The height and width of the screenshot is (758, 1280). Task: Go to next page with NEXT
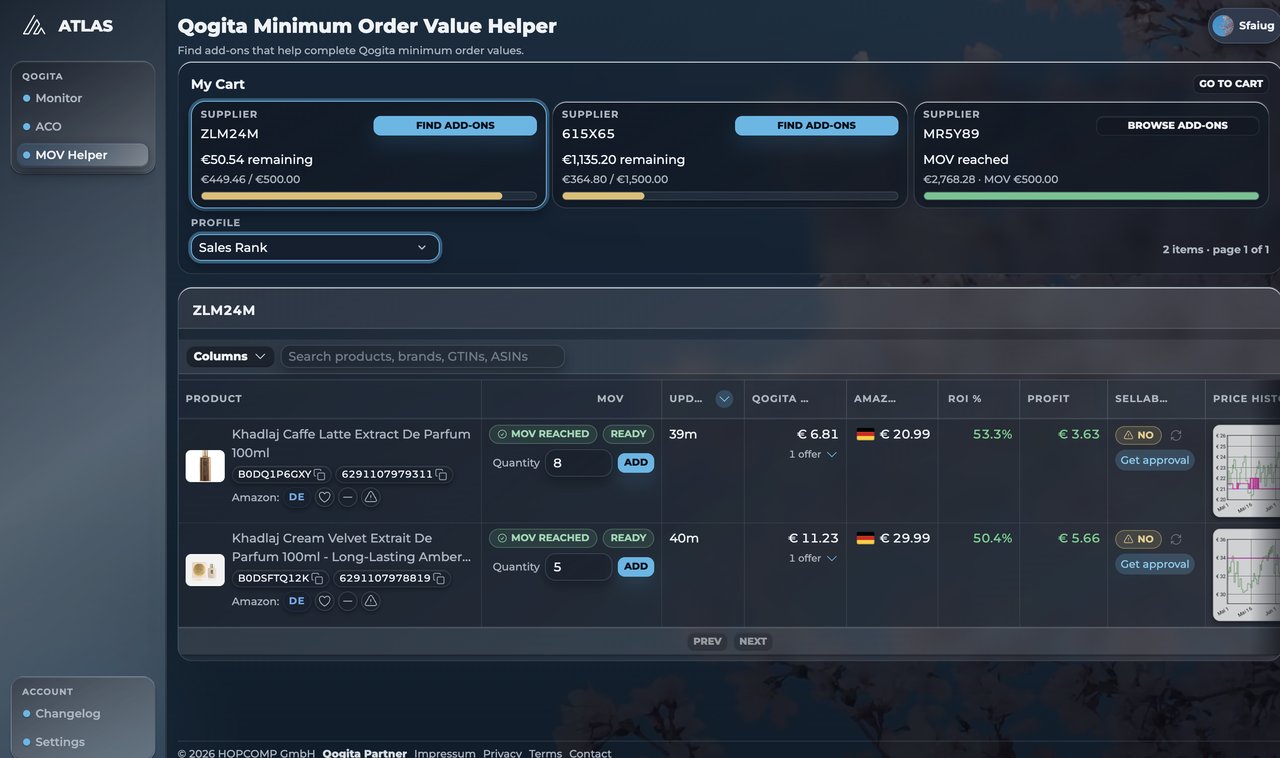753,641
